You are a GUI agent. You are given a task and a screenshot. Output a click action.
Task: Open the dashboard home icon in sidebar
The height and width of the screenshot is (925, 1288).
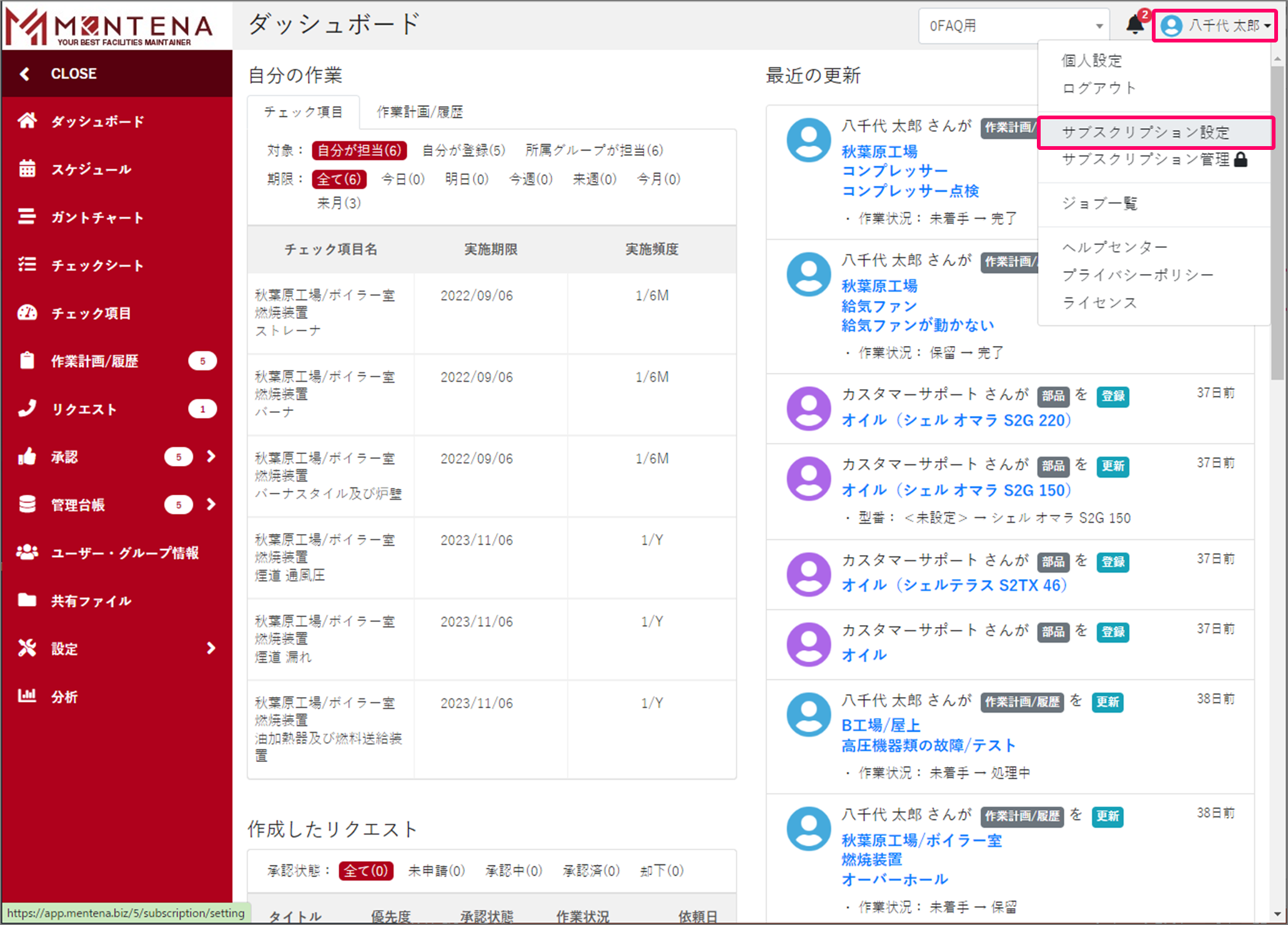(27, 121)
